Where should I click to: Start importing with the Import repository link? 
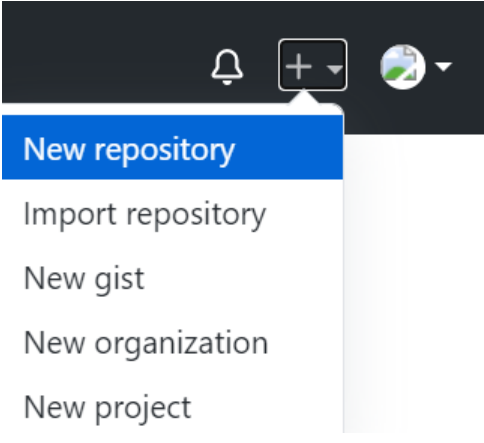(145, 215)
